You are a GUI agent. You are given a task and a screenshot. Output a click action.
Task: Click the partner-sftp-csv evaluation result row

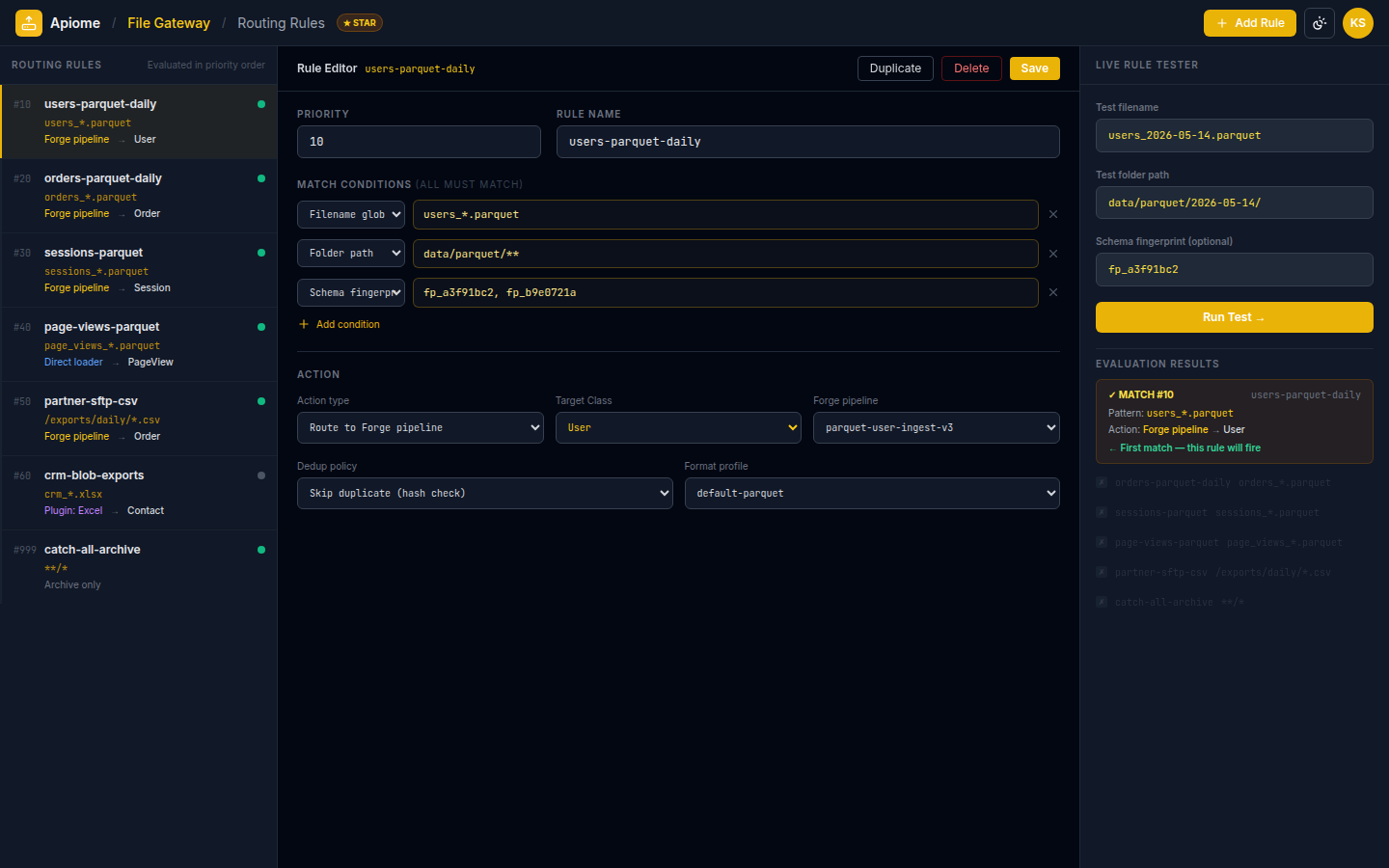(x=1235, y=572)
